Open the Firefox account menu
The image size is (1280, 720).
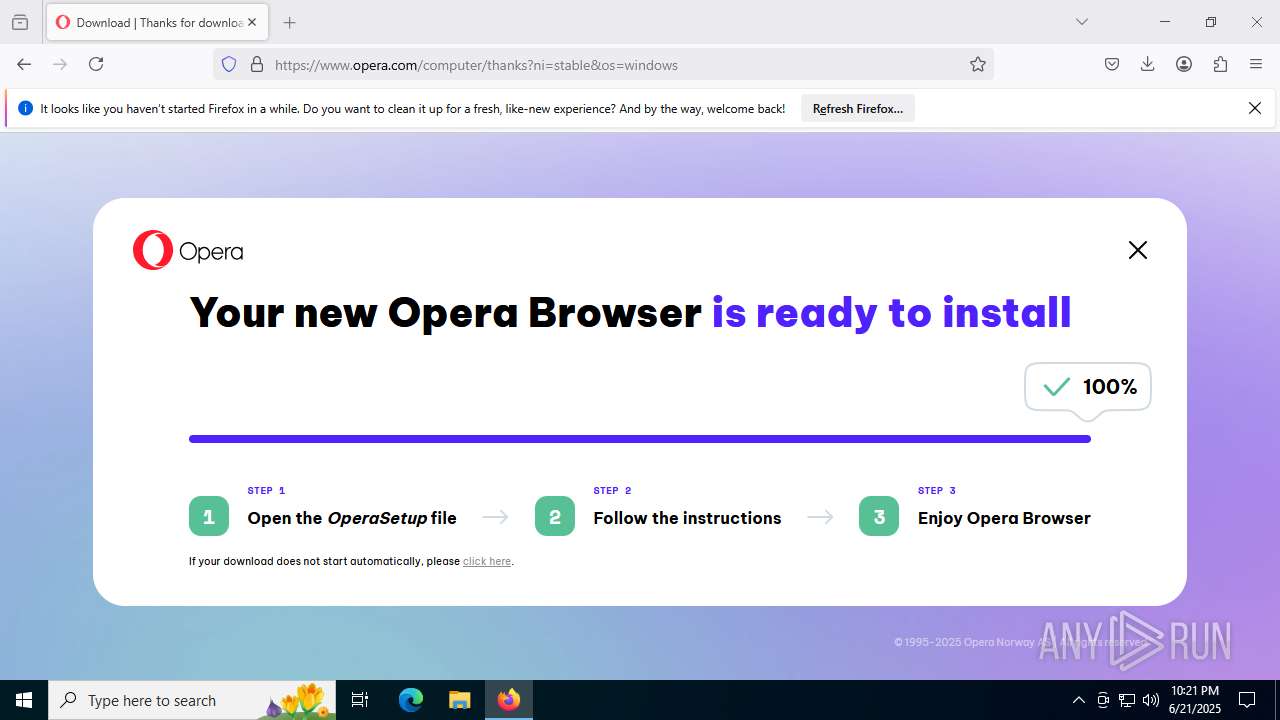(x=1184, y=64)
